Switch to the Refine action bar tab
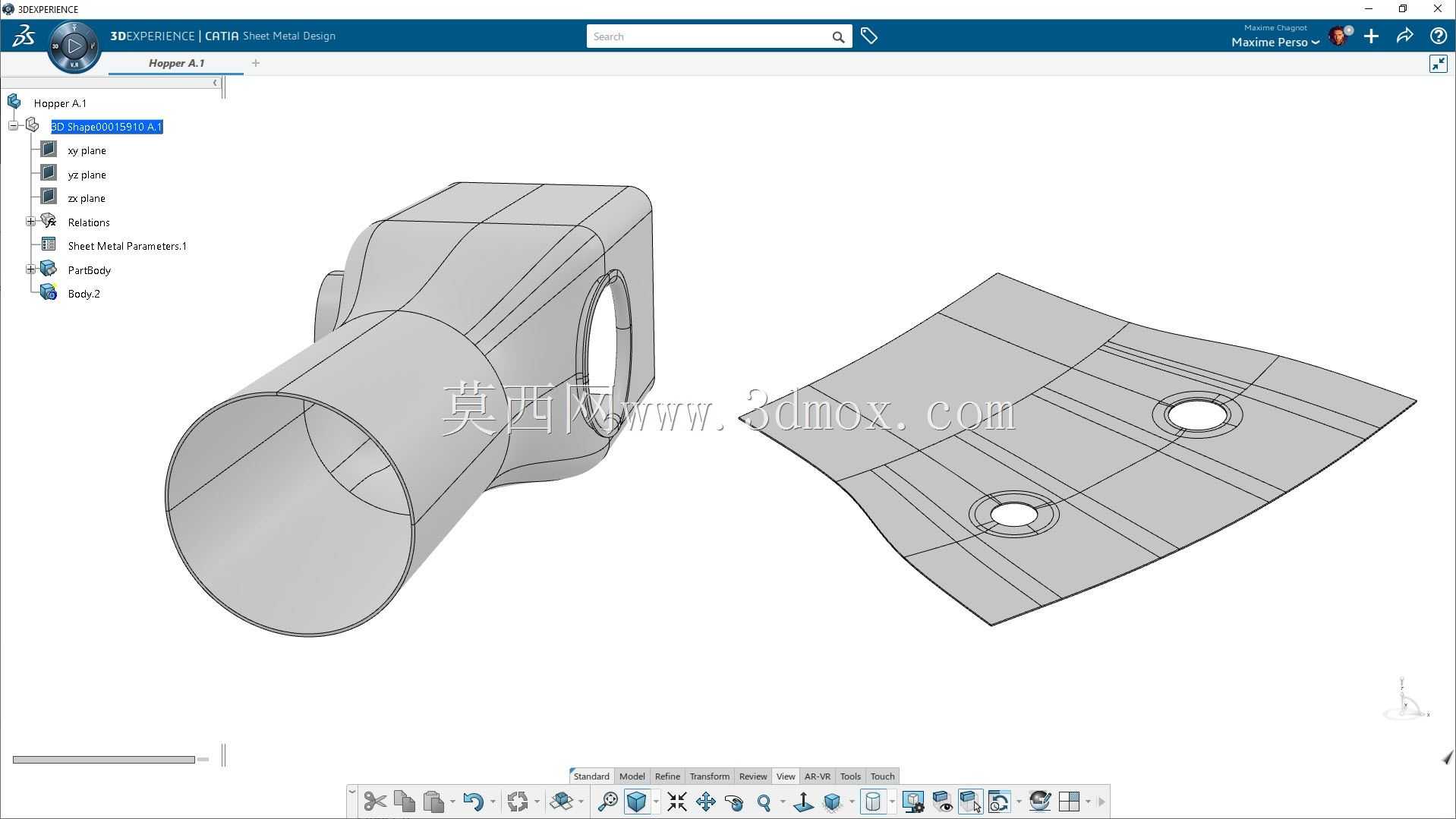Screen dimensions: 1456x819 (667, 776)
